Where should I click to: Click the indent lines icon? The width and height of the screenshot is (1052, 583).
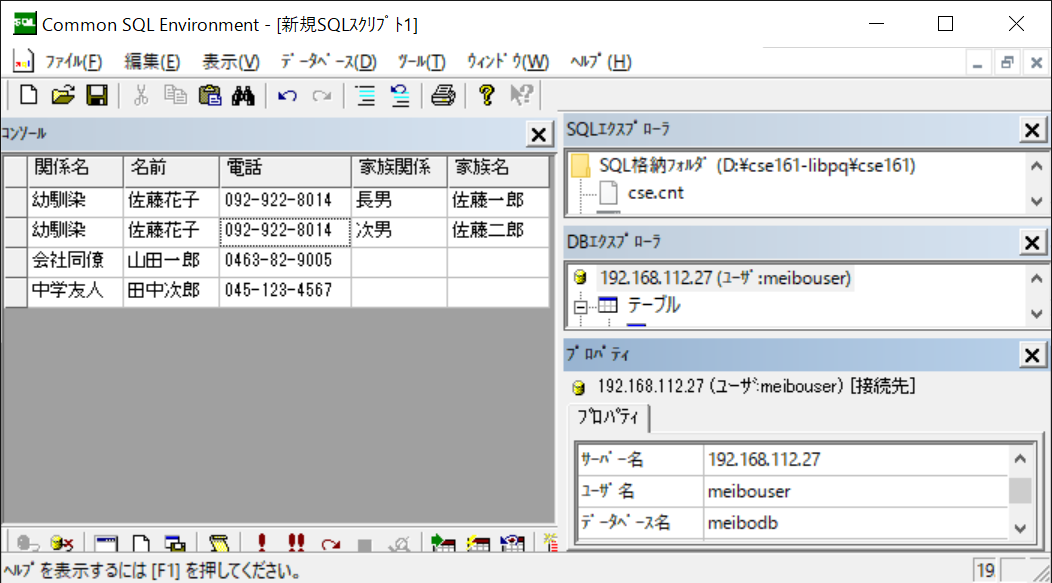366,95
